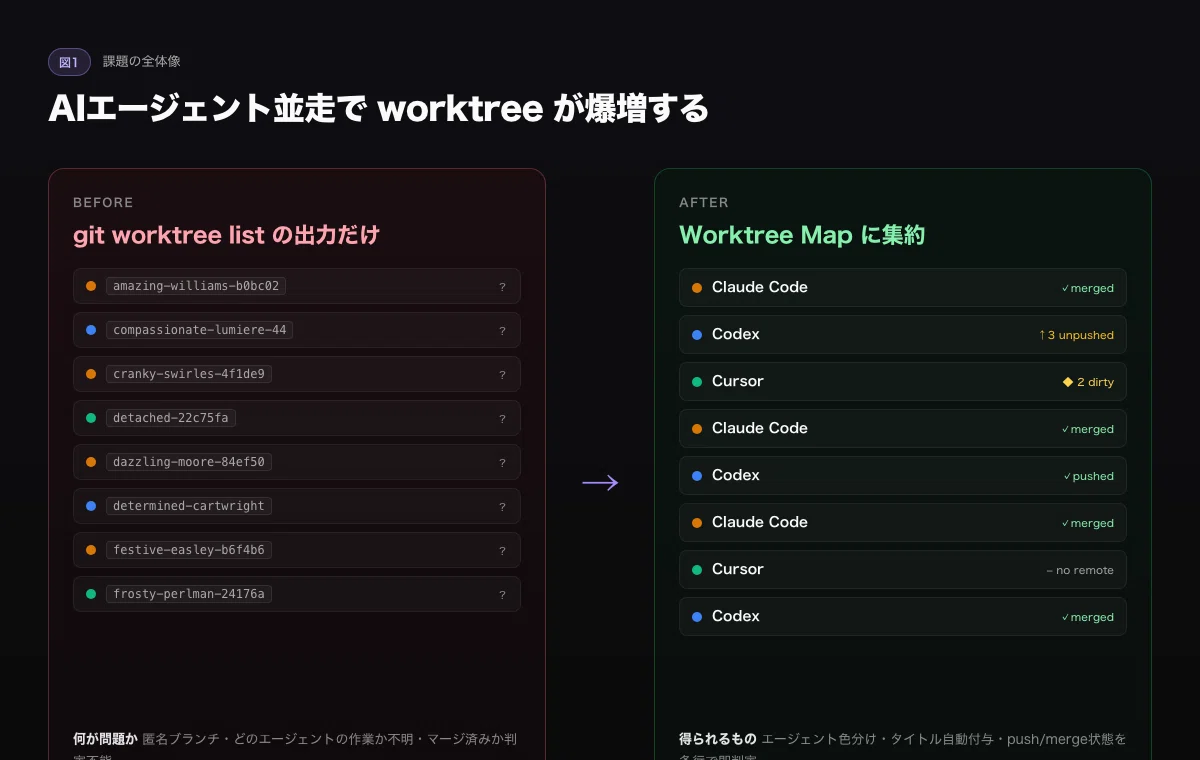Click the blue dot on Codex 3 unpushed row
Viewport: 1200px width, 760px height.
(x=697, y=335)
